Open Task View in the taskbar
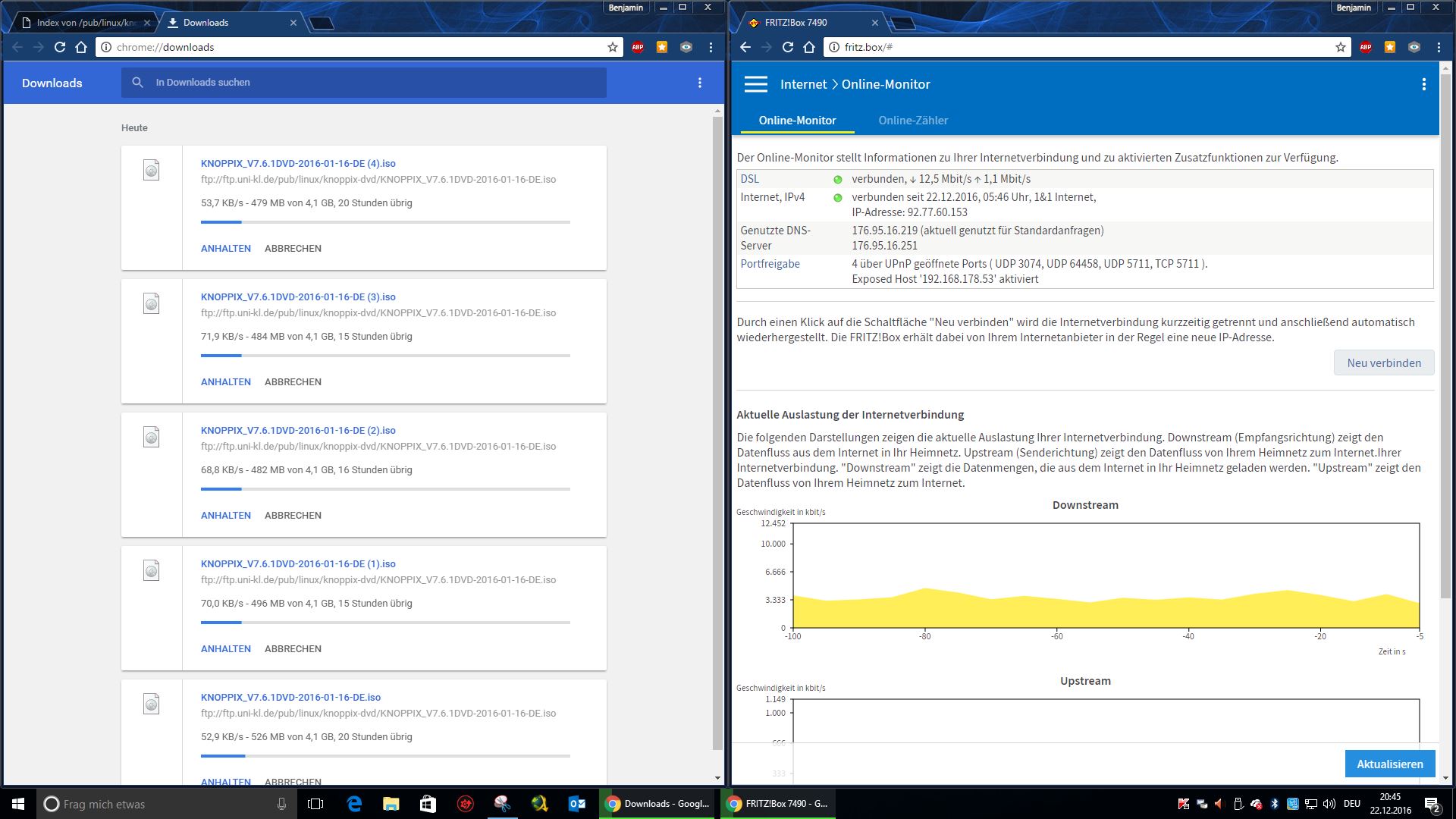 pos(315,804)
